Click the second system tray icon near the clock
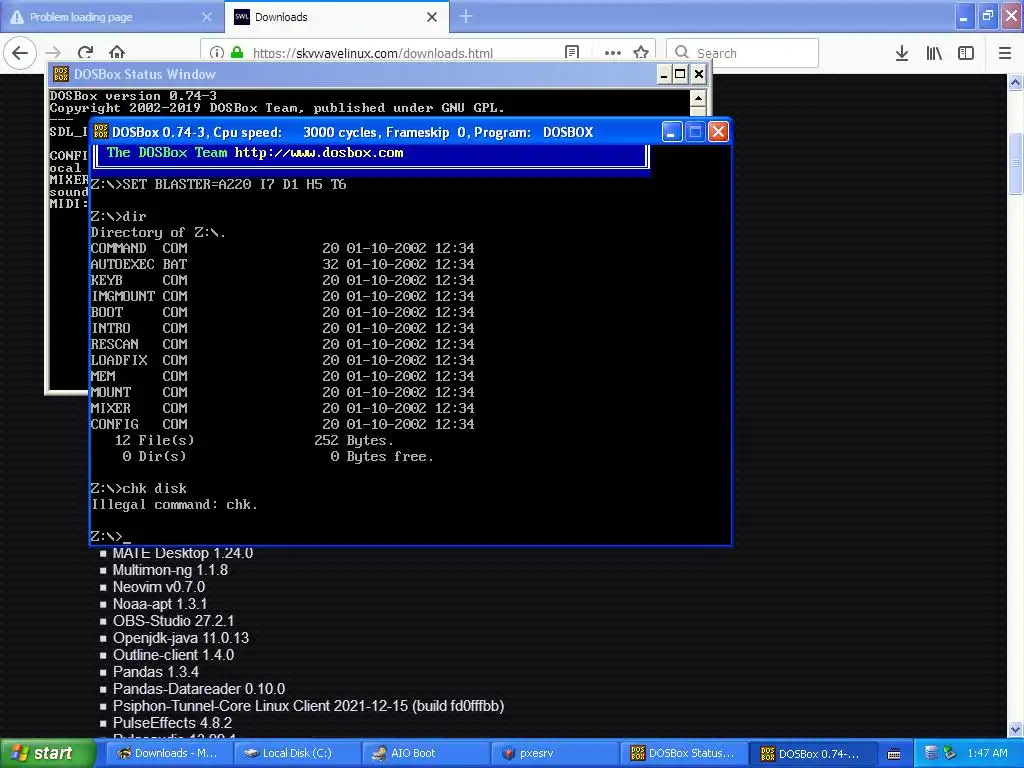Screen dimensions: 1024x768 click(950, 753)
